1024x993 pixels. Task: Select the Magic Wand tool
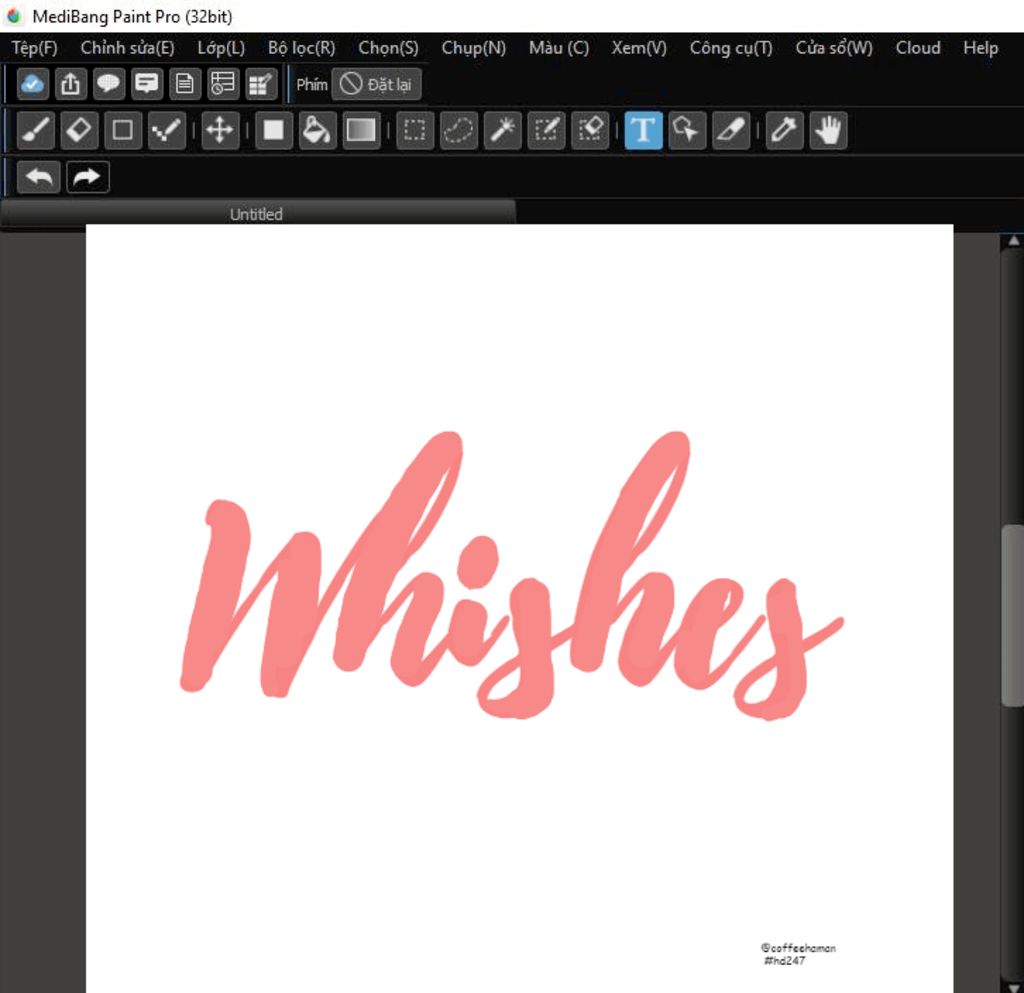click(502, 131)
